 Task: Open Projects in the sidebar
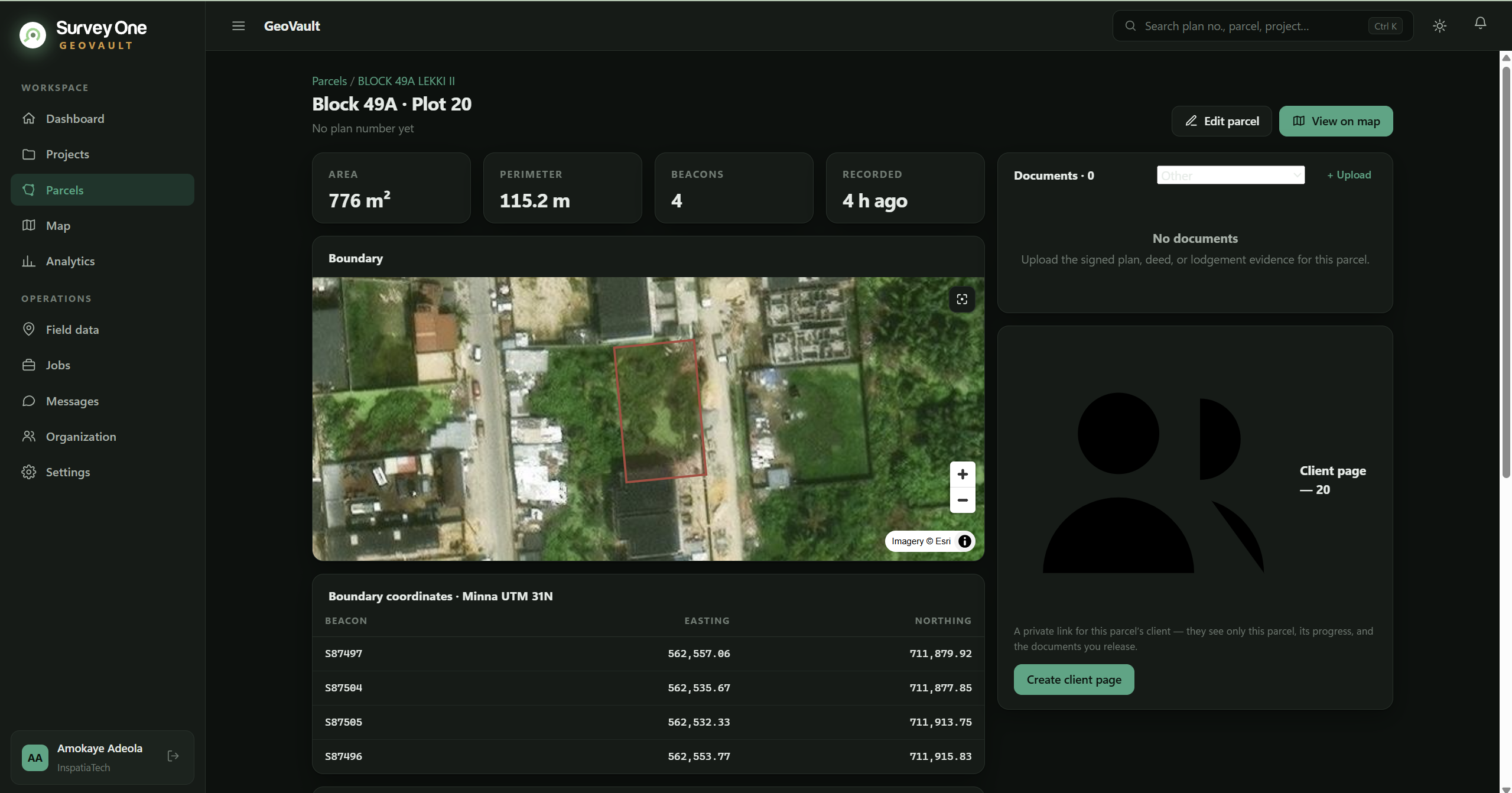[102, 154]
